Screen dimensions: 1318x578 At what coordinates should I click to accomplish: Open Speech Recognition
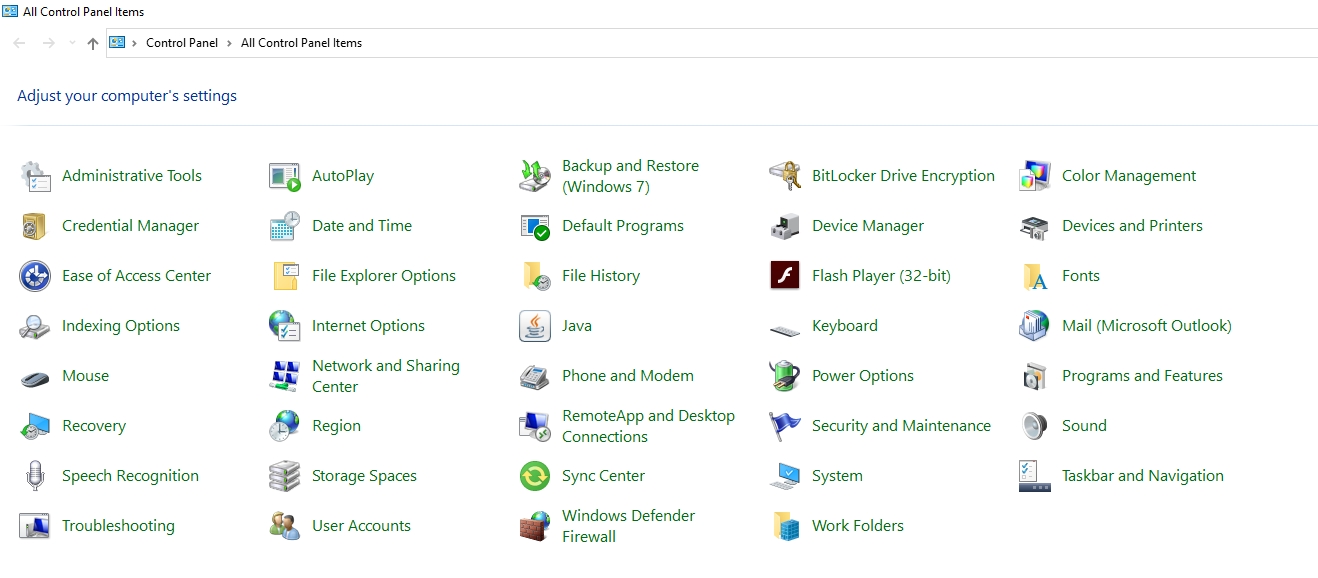pos(130,475)
